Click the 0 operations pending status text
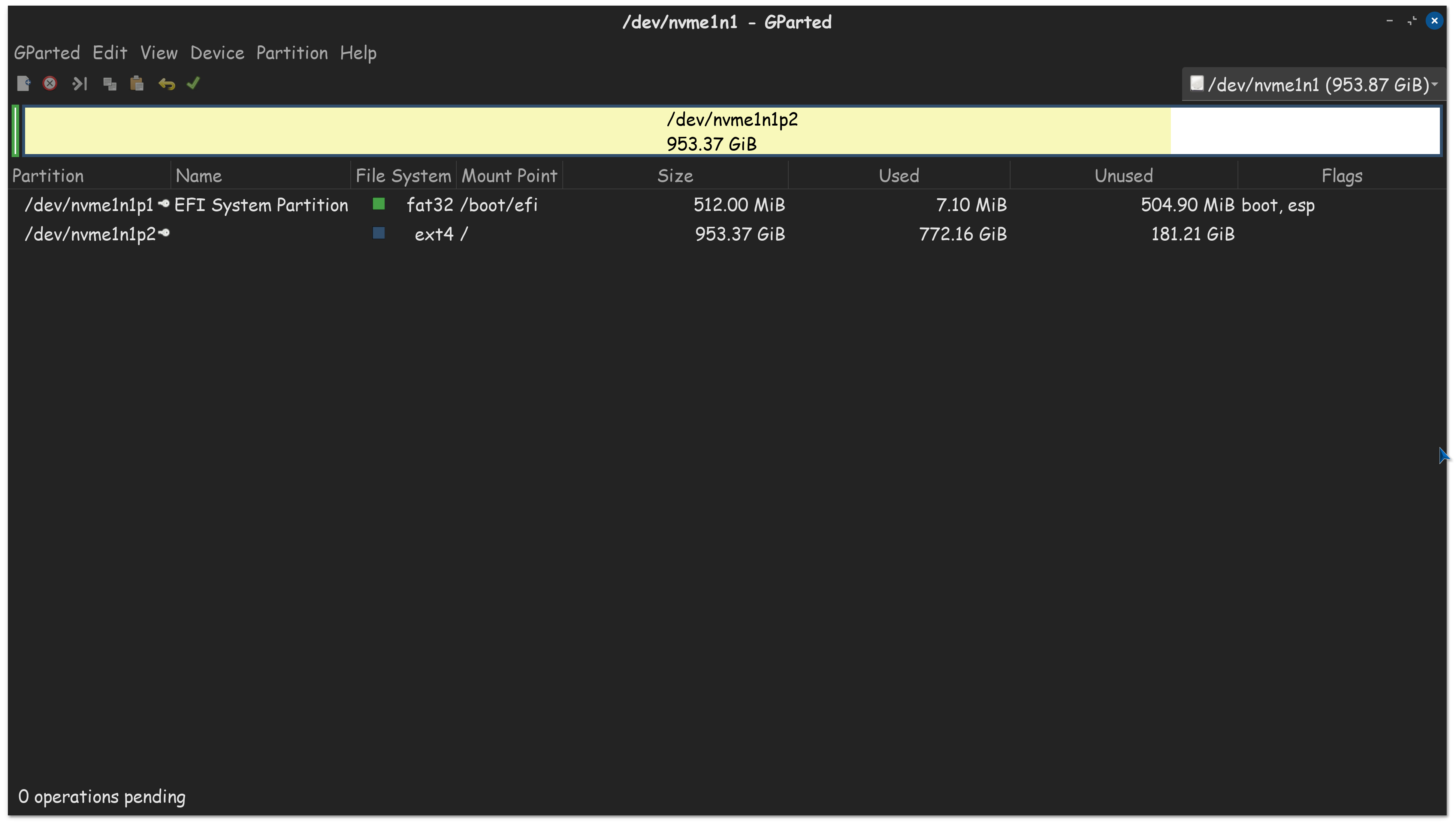 click(102, 796)
